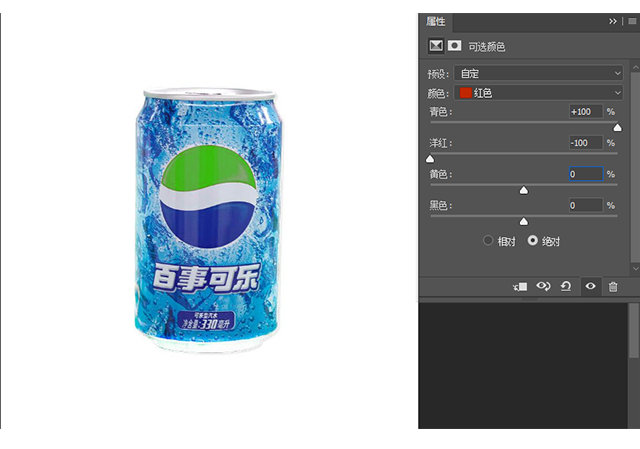Reset adjustment to defaults icon
This screenshot has height=449, width=640.
[x=566, y=287]
